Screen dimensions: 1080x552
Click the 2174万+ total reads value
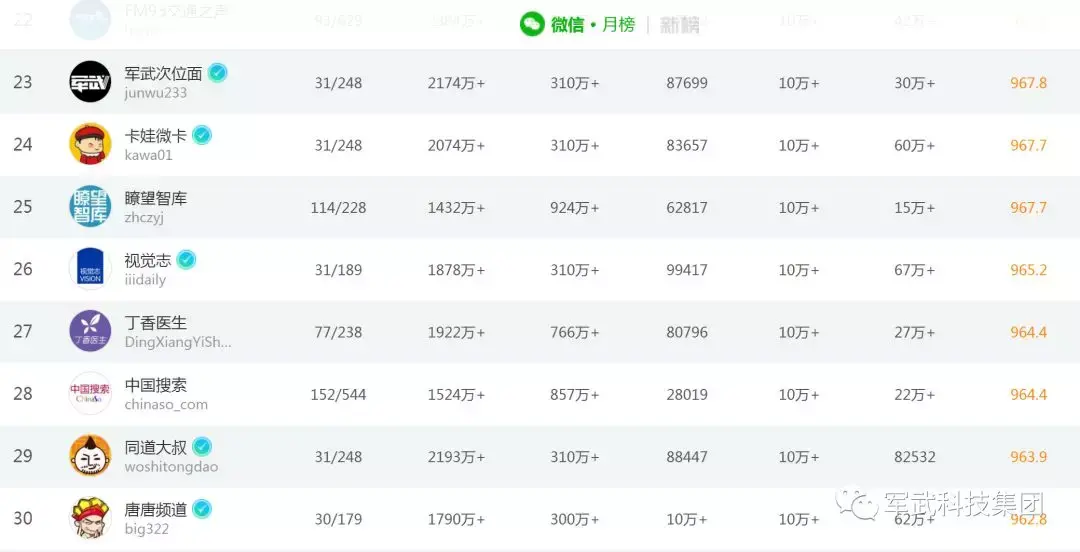456,83
